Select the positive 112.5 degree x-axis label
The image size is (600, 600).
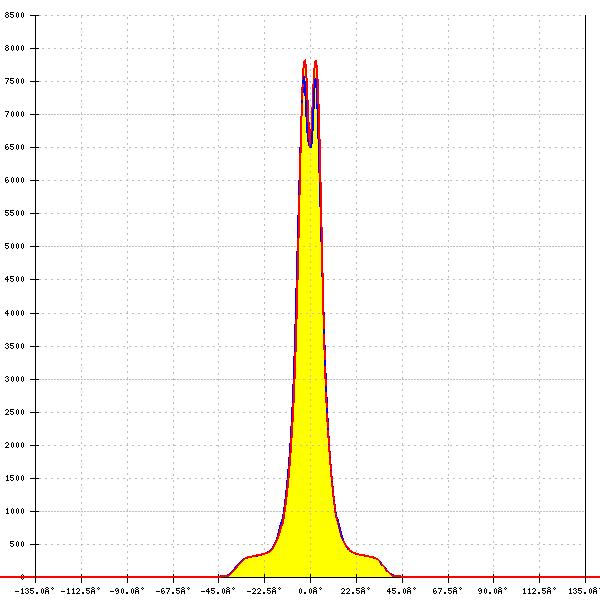[x=539, y=591]
